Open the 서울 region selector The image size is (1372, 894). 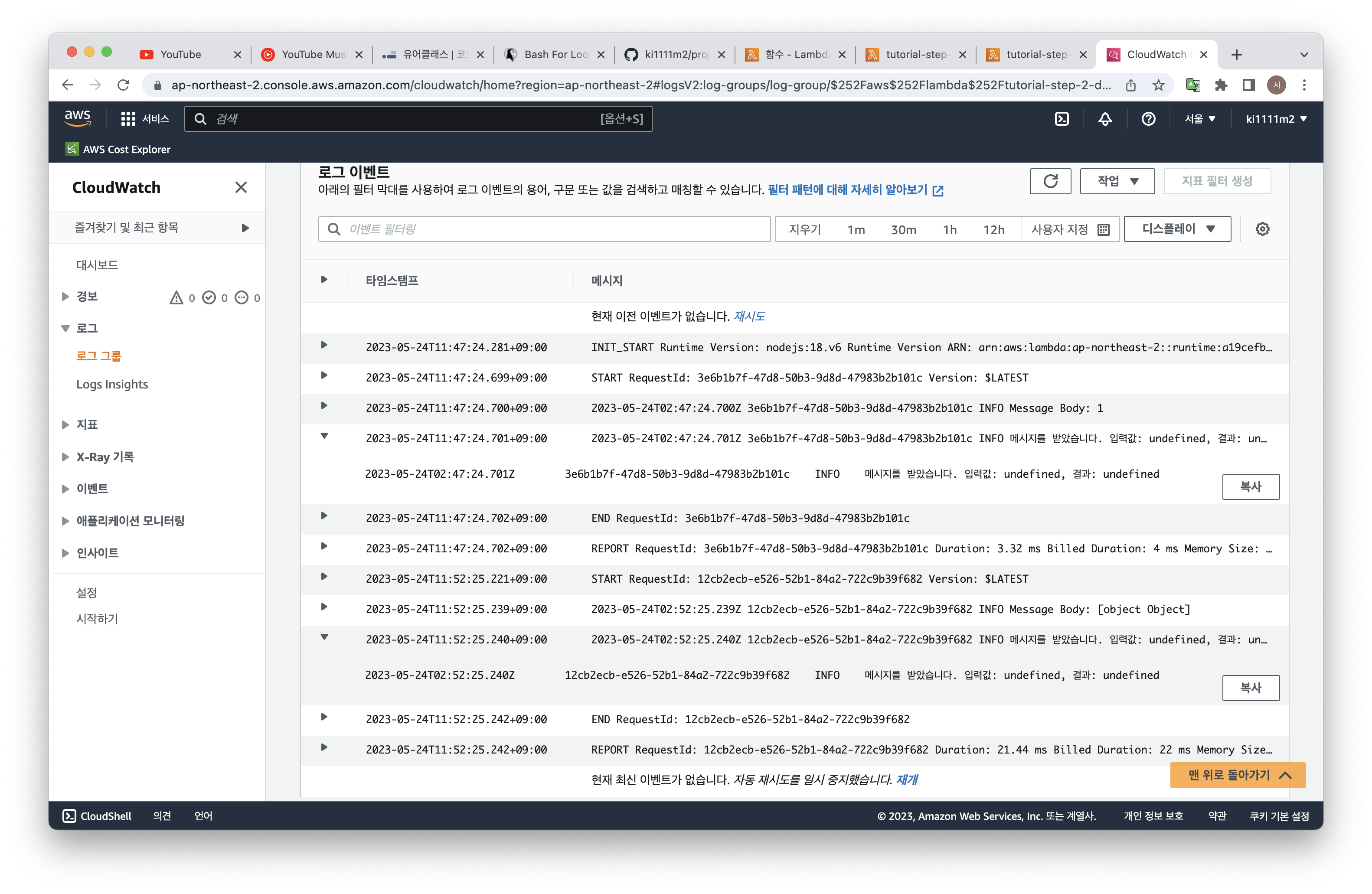pyautogui.click(x=1200, y=119)
